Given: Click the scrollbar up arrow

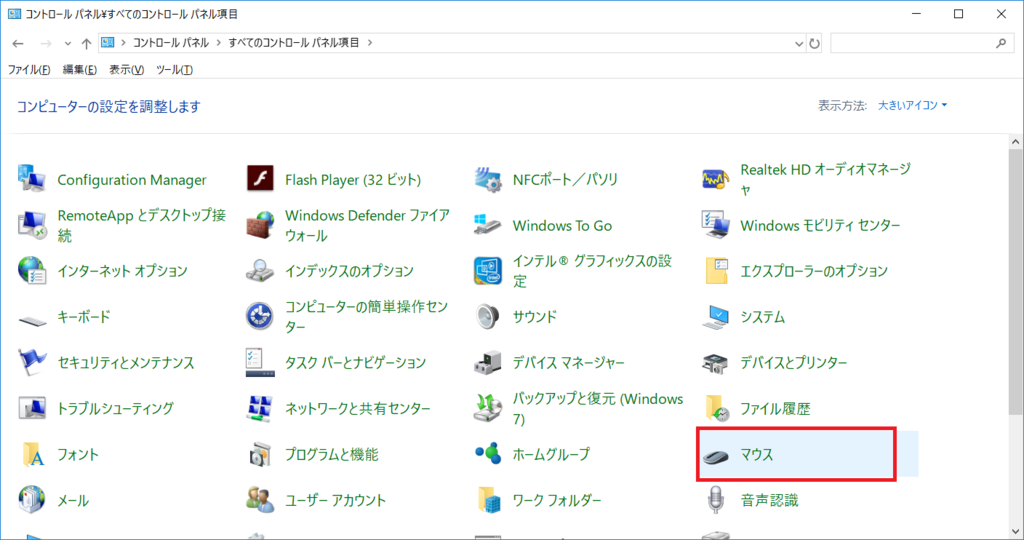Looking at the screenshot, I should point(1015,142).
